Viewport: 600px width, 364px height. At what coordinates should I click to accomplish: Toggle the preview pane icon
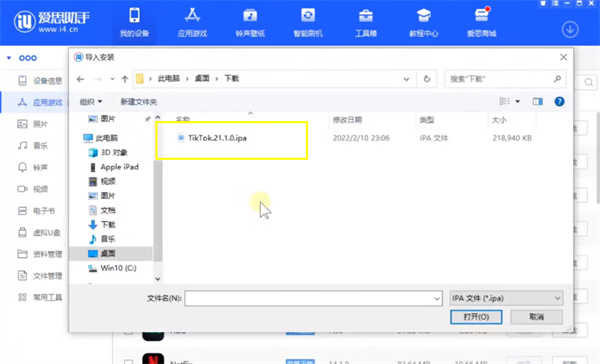click(538, 101)
